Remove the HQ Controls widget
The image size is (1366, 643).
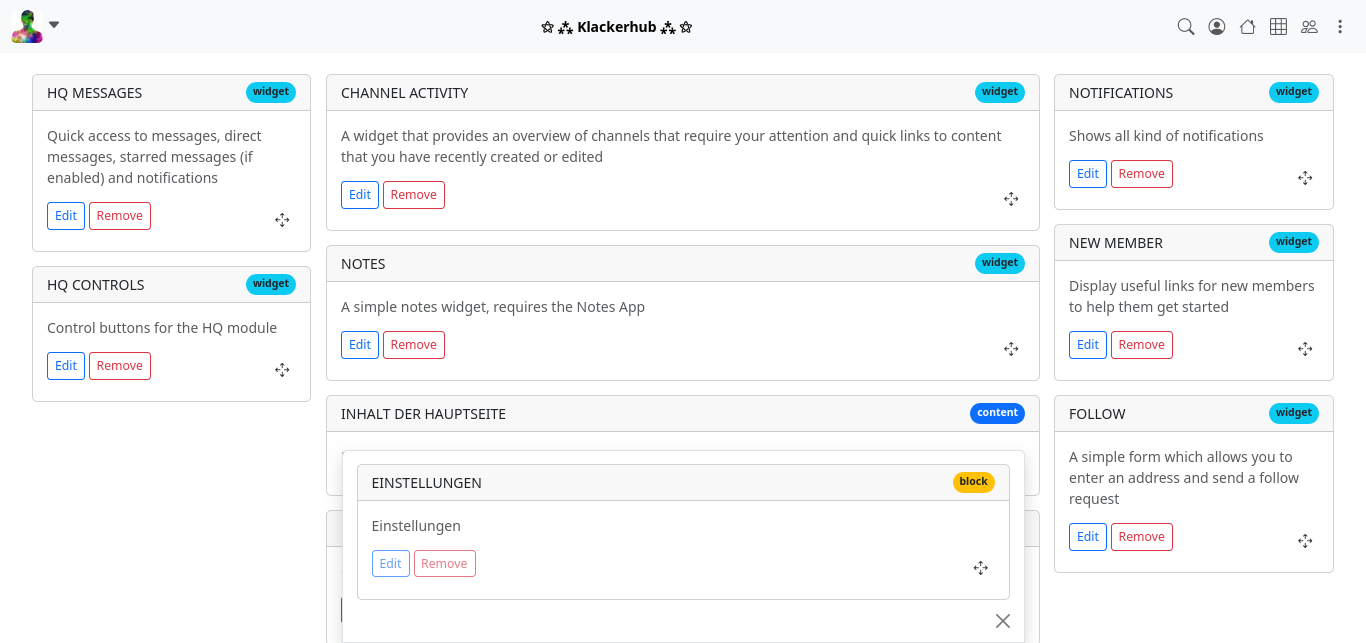(120, 366)
